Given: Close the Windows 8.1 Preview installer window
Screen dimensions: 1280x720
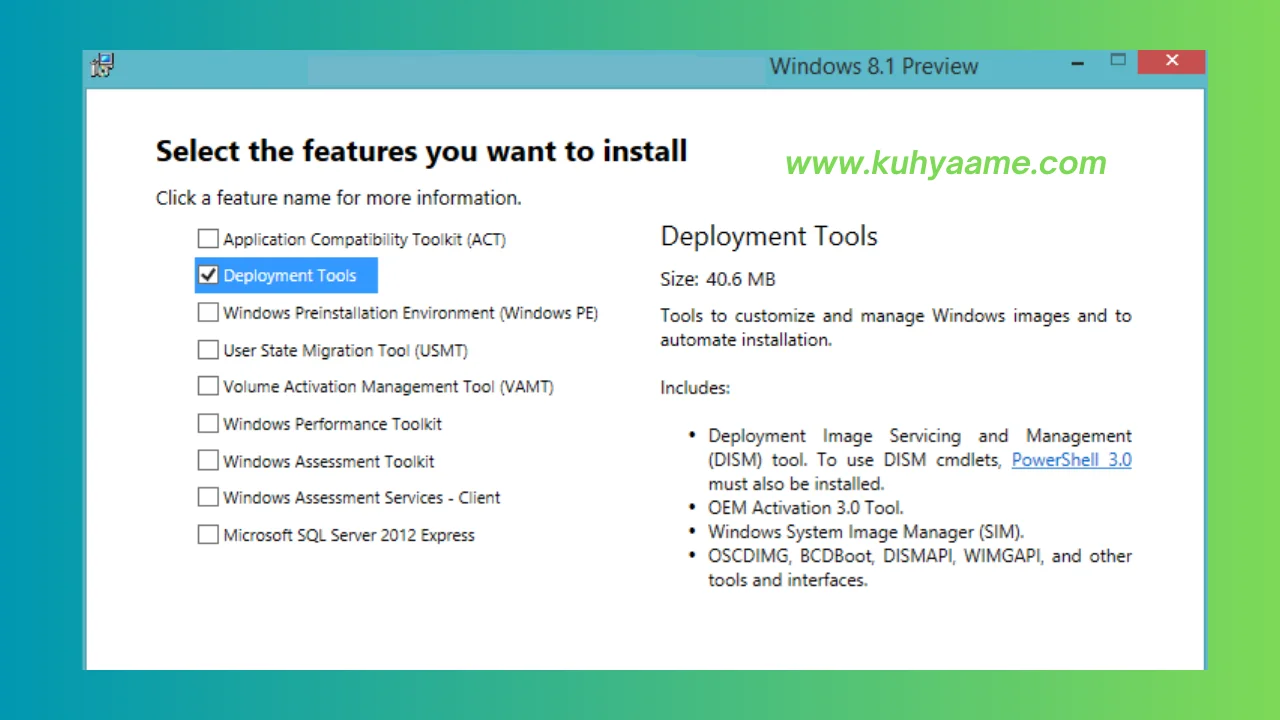Looking at the screenshot, I should click(1172, 61).
